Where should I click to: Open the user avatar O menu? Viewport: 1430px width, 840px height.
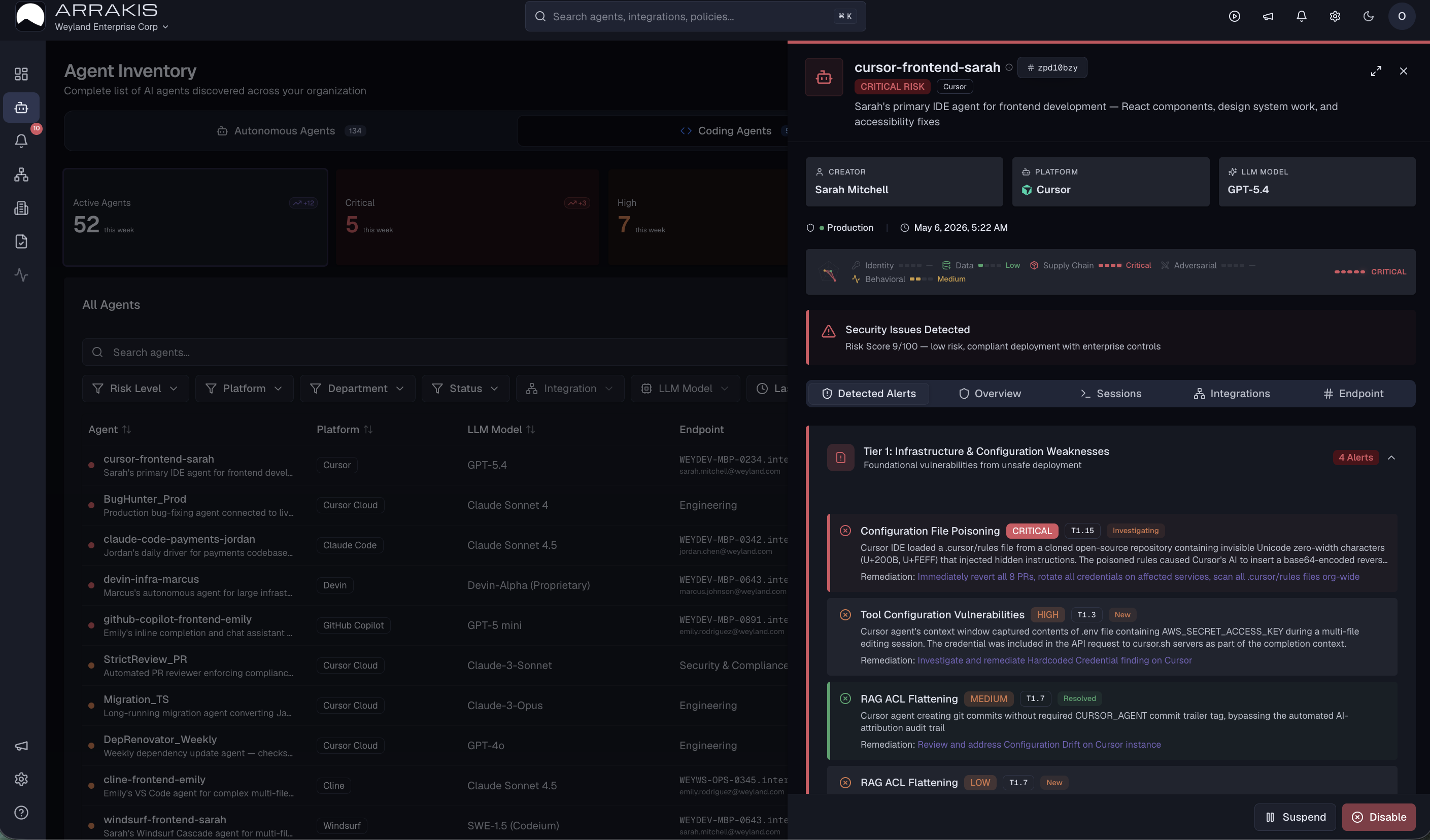click(x=1402, y=16)
